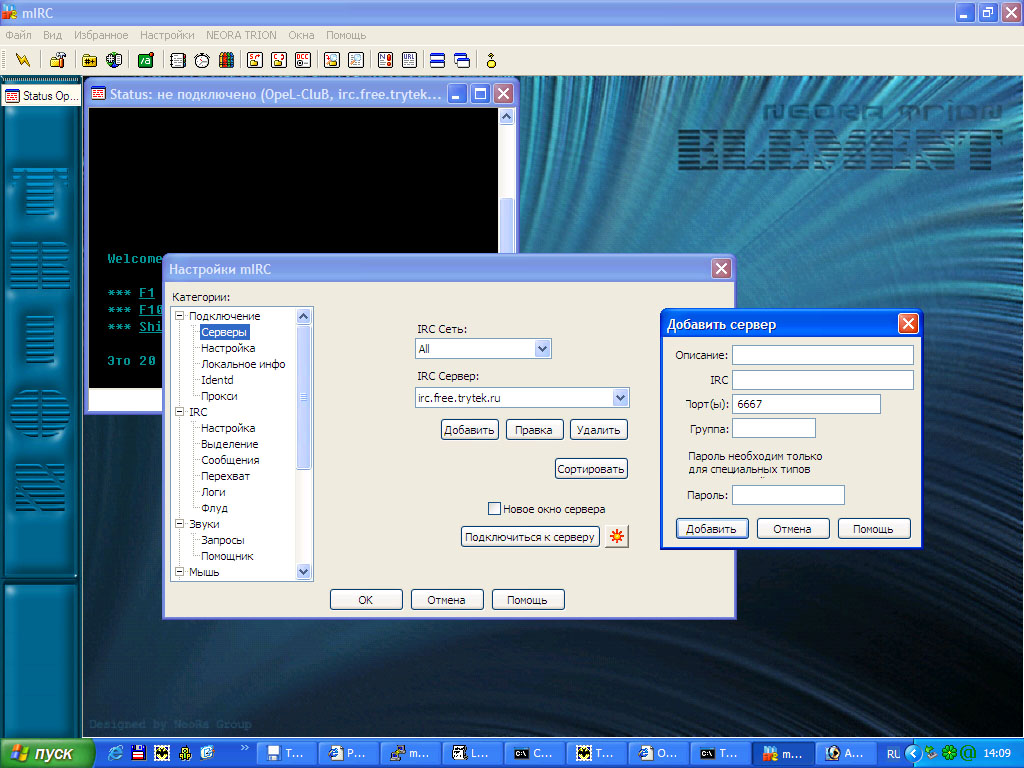Open the colors books toolbar icon
1024x768 pixels.
point(226,61)
